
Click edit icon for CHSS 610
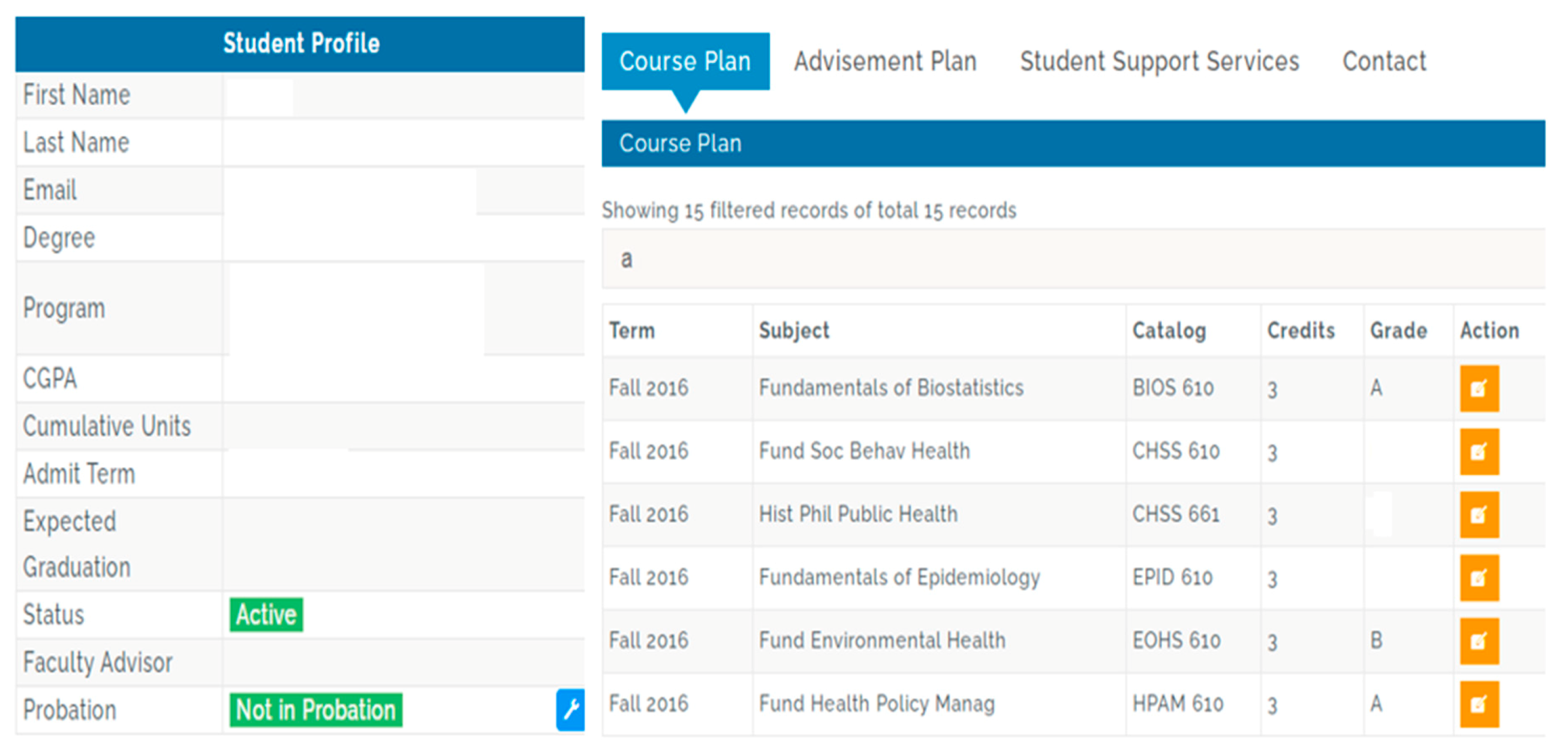[1479, 451]
